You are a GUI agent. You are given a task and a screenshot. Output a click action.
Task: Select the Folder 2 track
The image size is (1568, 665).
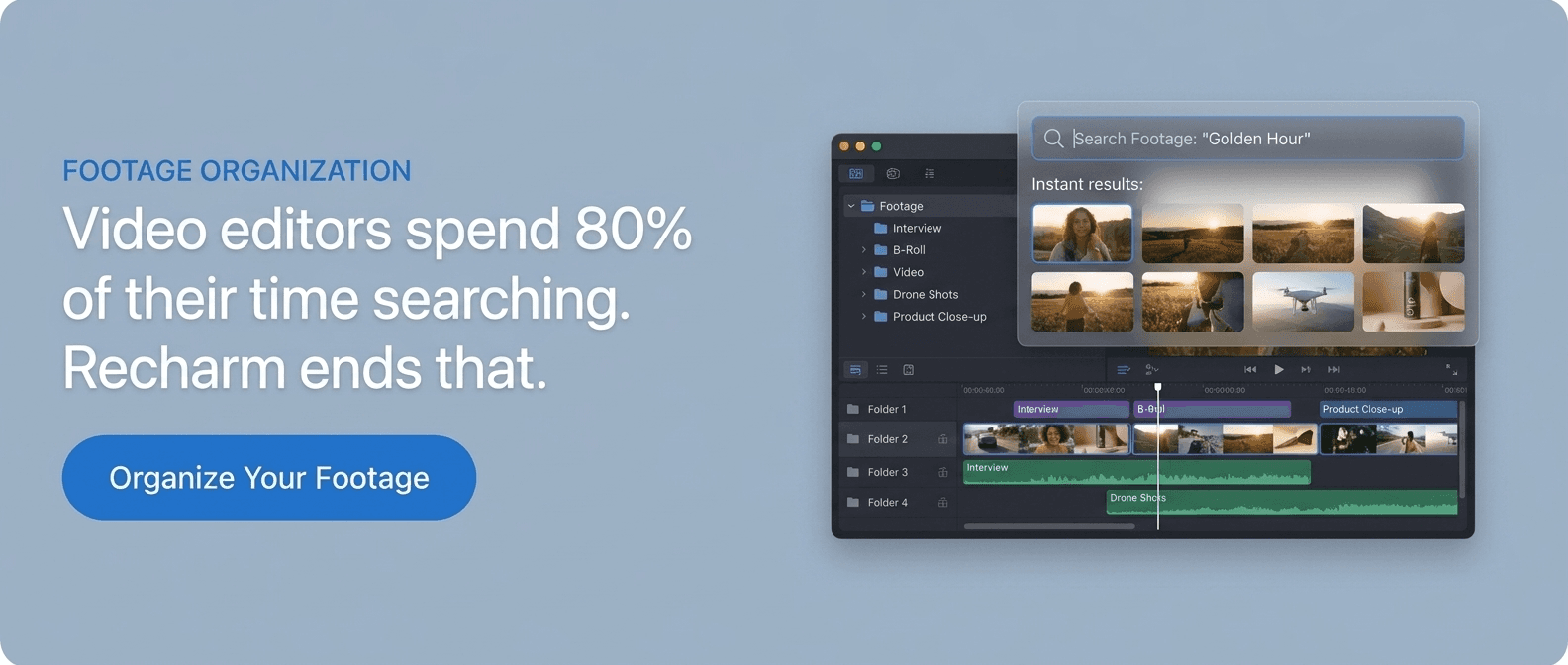[897, 439]
